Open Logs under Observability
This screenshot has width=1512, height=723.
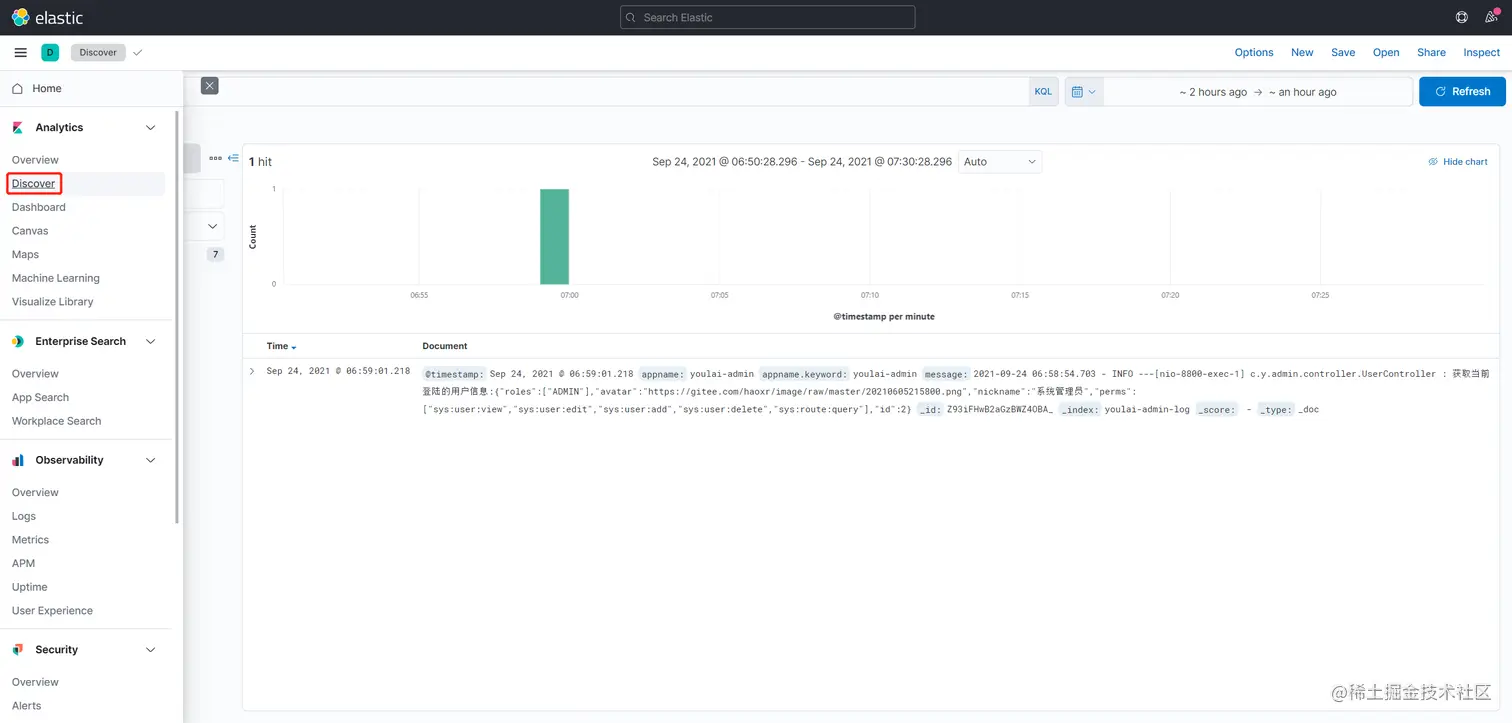click(24, 516)
